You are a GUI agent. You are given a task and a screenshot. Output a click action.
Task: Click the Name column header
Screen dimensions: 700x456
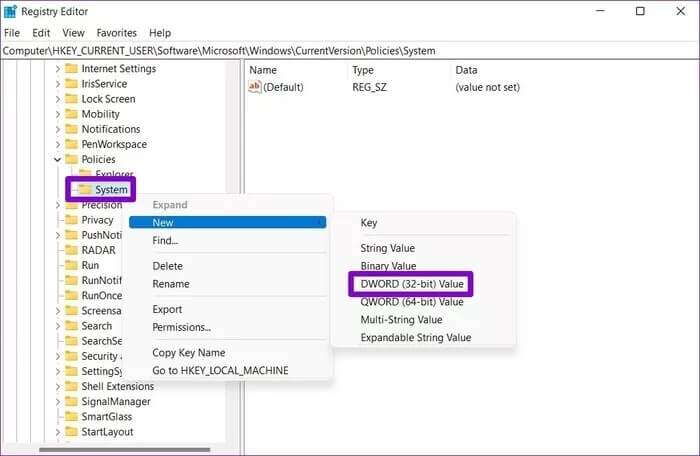(263, 70)
